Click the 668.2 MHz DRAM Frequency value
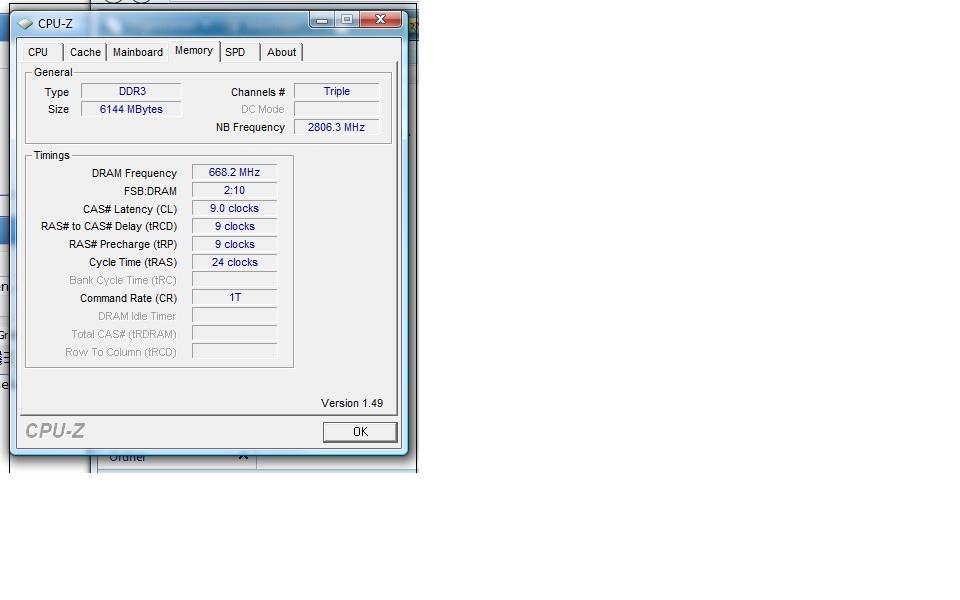Screen dimensions: 960x600 [x=234, y=173]
